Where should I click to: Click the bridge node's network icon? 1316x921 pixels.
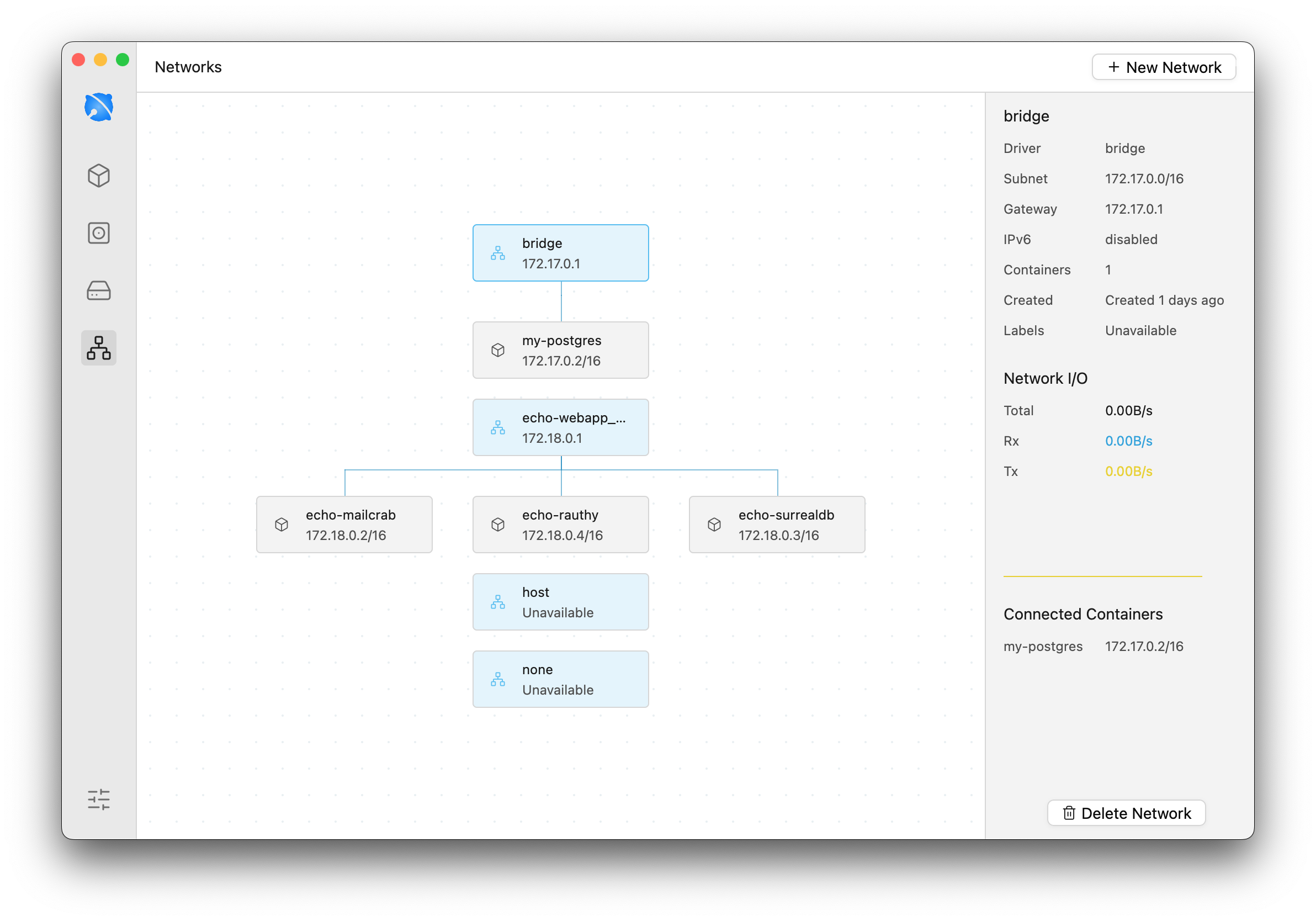pos(497,253)
